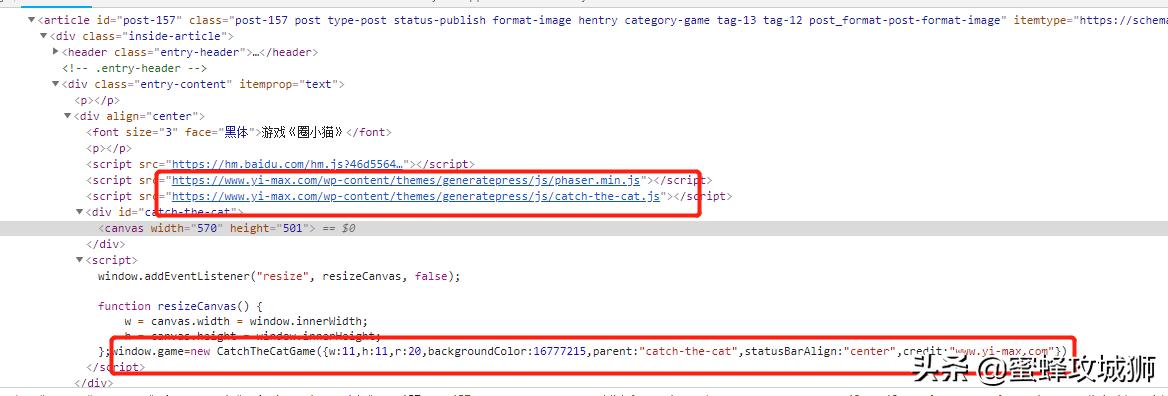Collapse the div id catch-the-cat node
Screen dimensions: 1168x396
[79, 212]
